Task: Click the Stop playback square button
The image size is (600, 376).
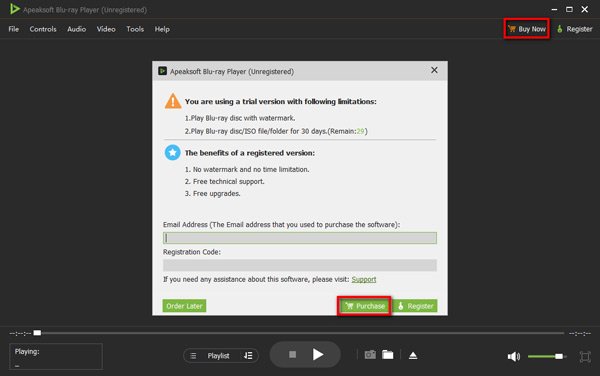Action: coord(292,355)
